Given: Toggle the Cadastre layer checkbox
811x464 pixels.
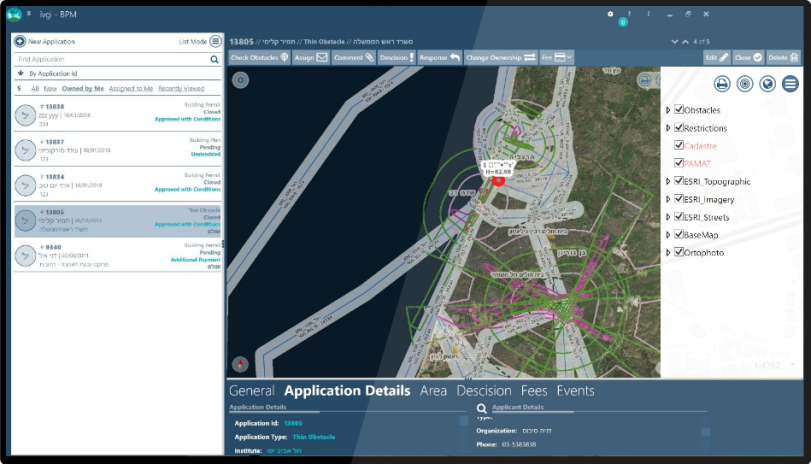Looking at the screenshot, I should point(679,146).
